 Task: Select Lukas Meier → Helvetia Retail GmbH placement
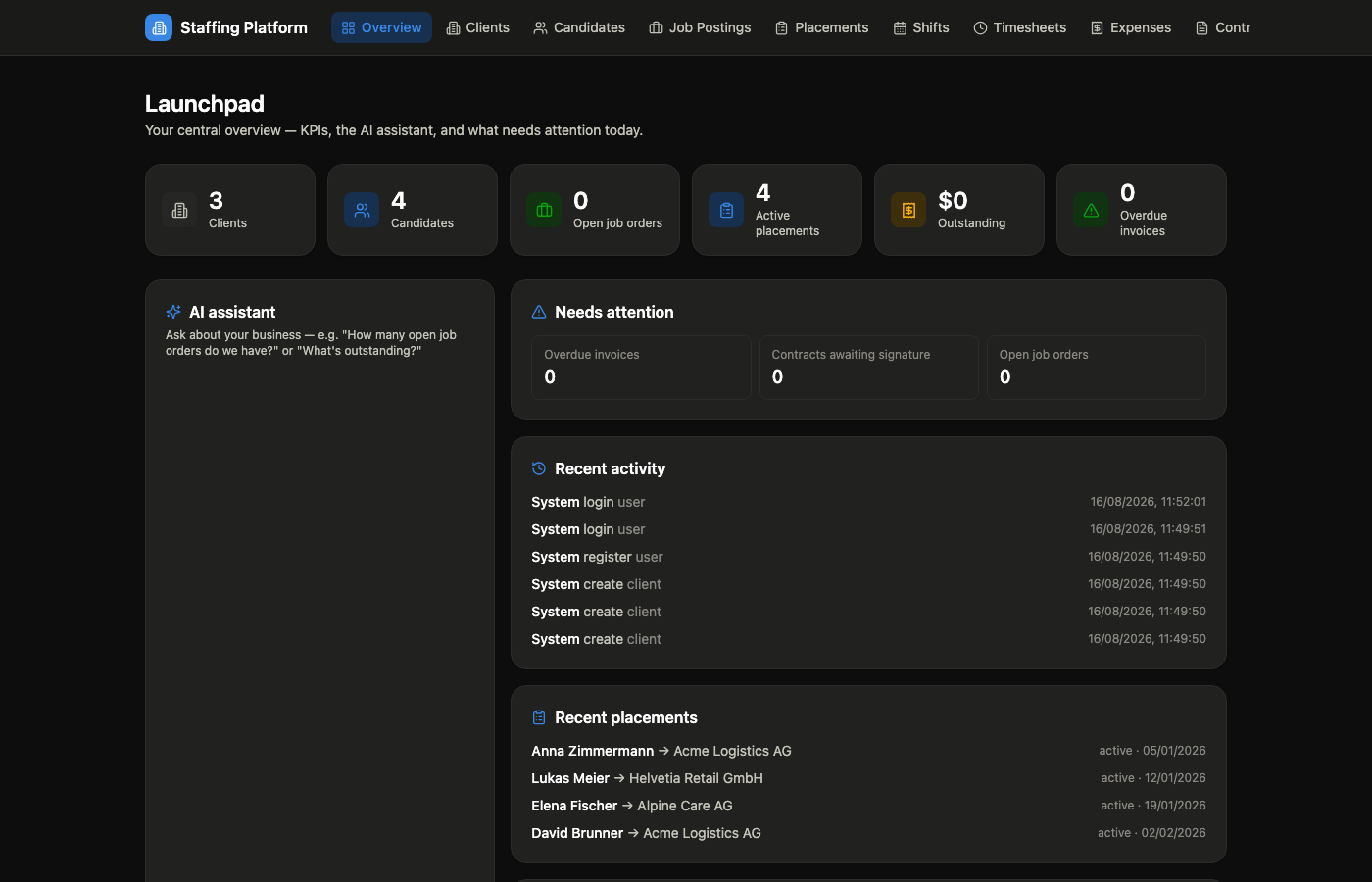click(868, 778)
